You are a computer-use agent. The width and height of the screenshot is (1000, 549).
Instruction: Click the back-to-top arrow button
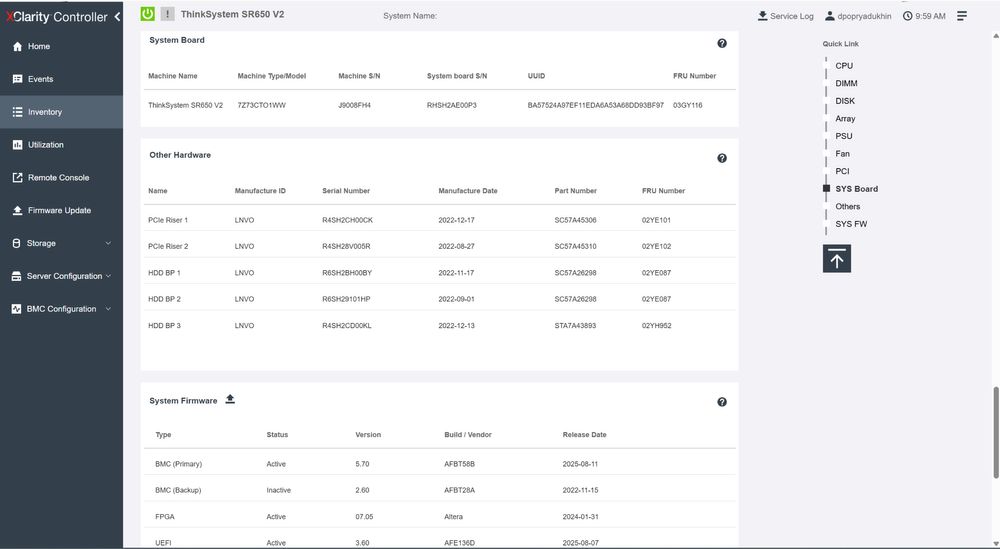coord(836,258)
